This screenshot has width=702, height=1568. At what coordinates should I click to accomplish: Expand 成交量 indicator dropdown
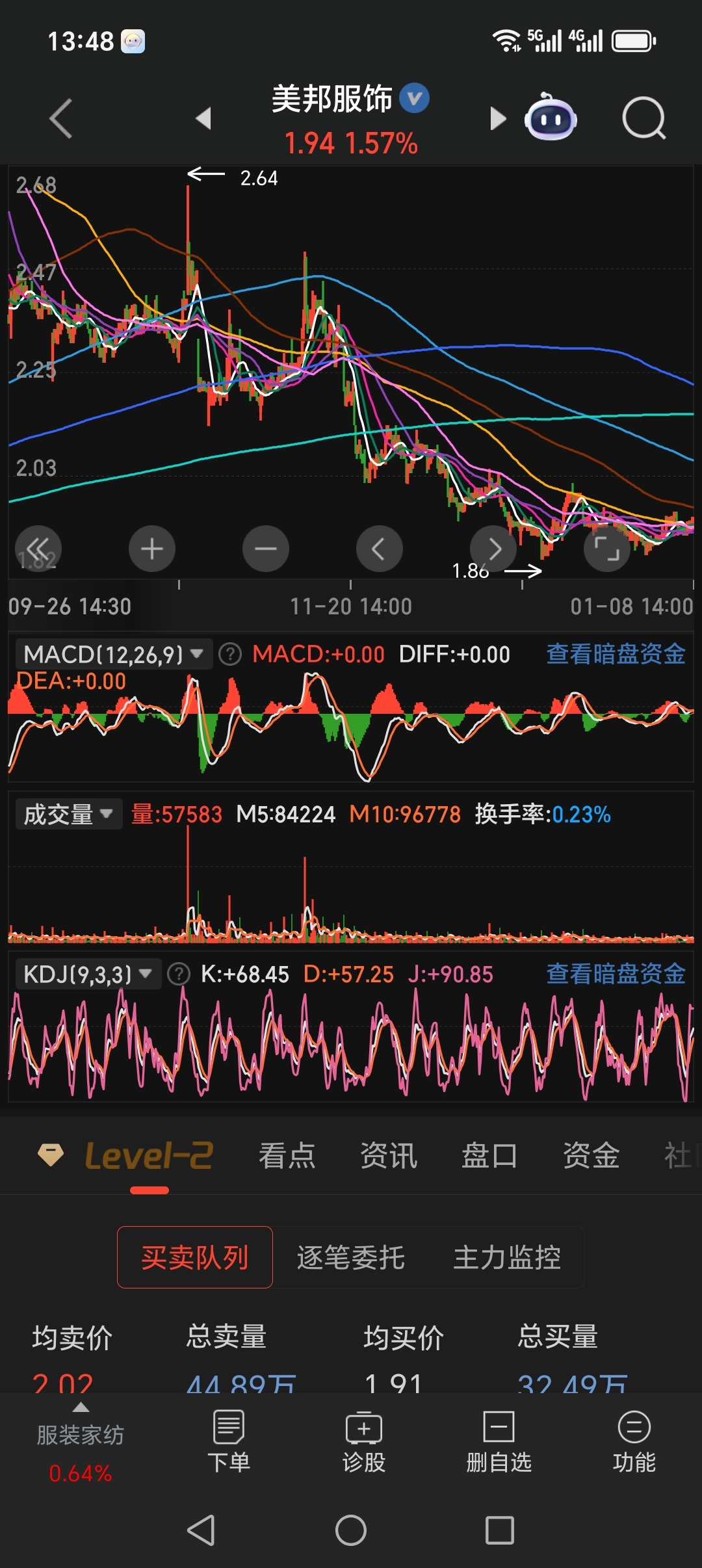69,814
